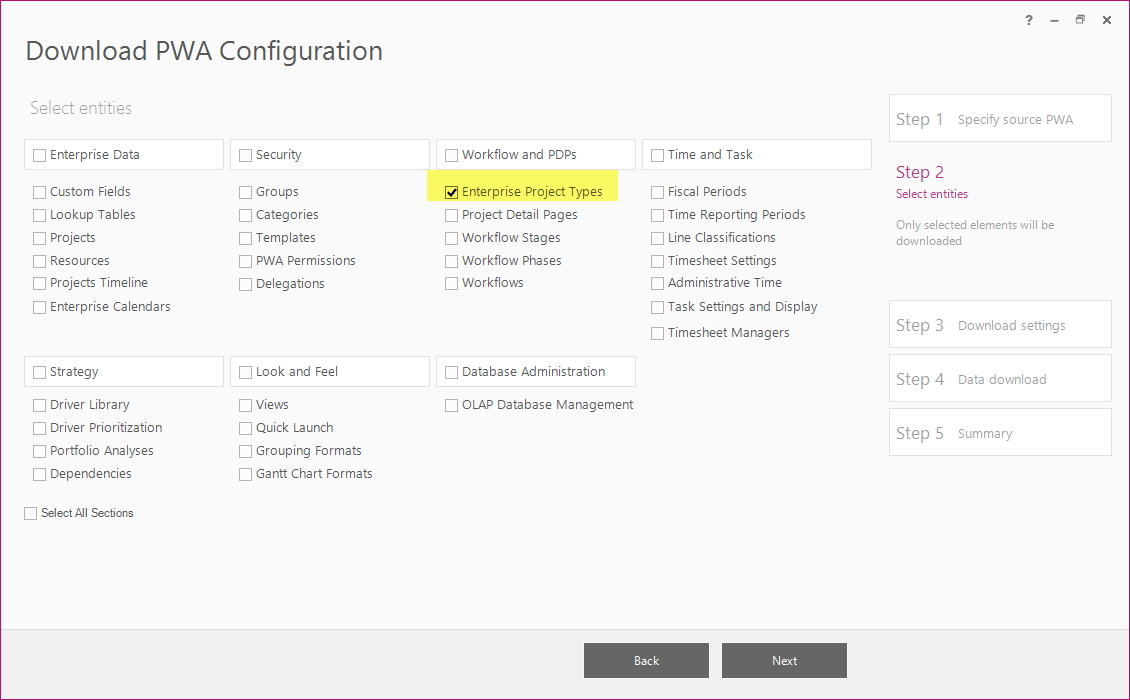Tick the Quick Launch checkbox
Viewport: 1130px width, 700px height.
(246, 429)
